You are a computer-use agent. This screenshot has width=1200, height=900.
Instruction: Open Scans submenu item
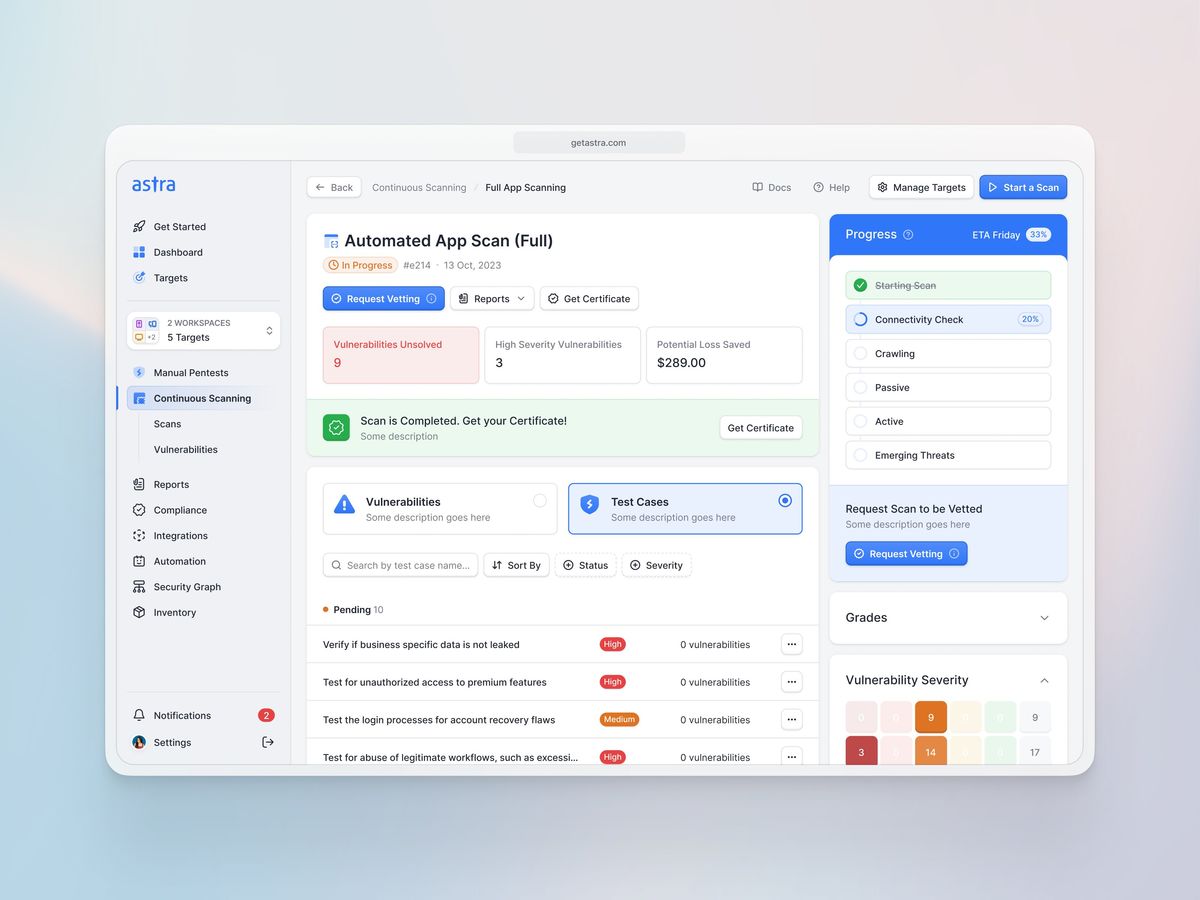(x=167, y=424)
